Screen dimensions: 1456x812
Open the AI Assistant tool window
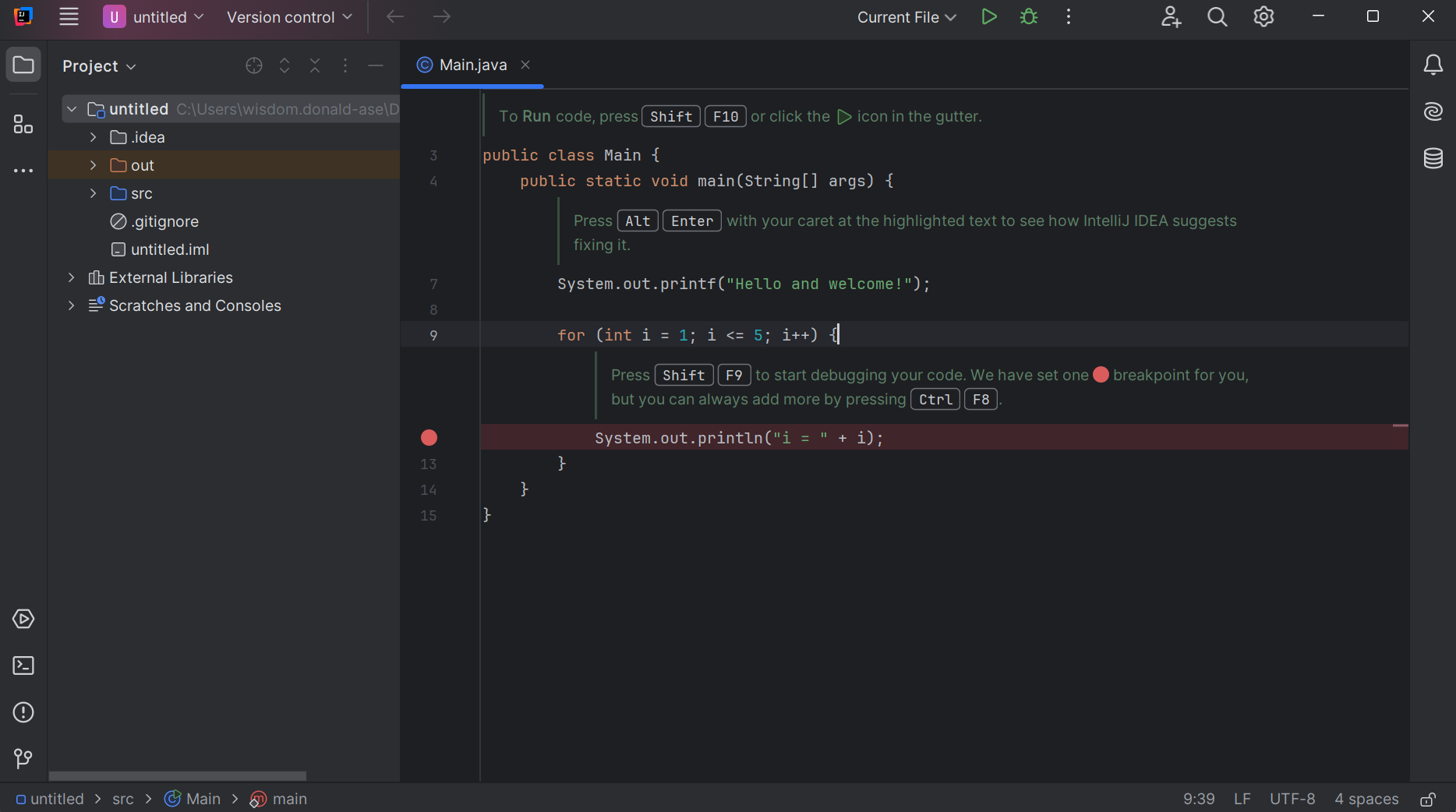1433,112
